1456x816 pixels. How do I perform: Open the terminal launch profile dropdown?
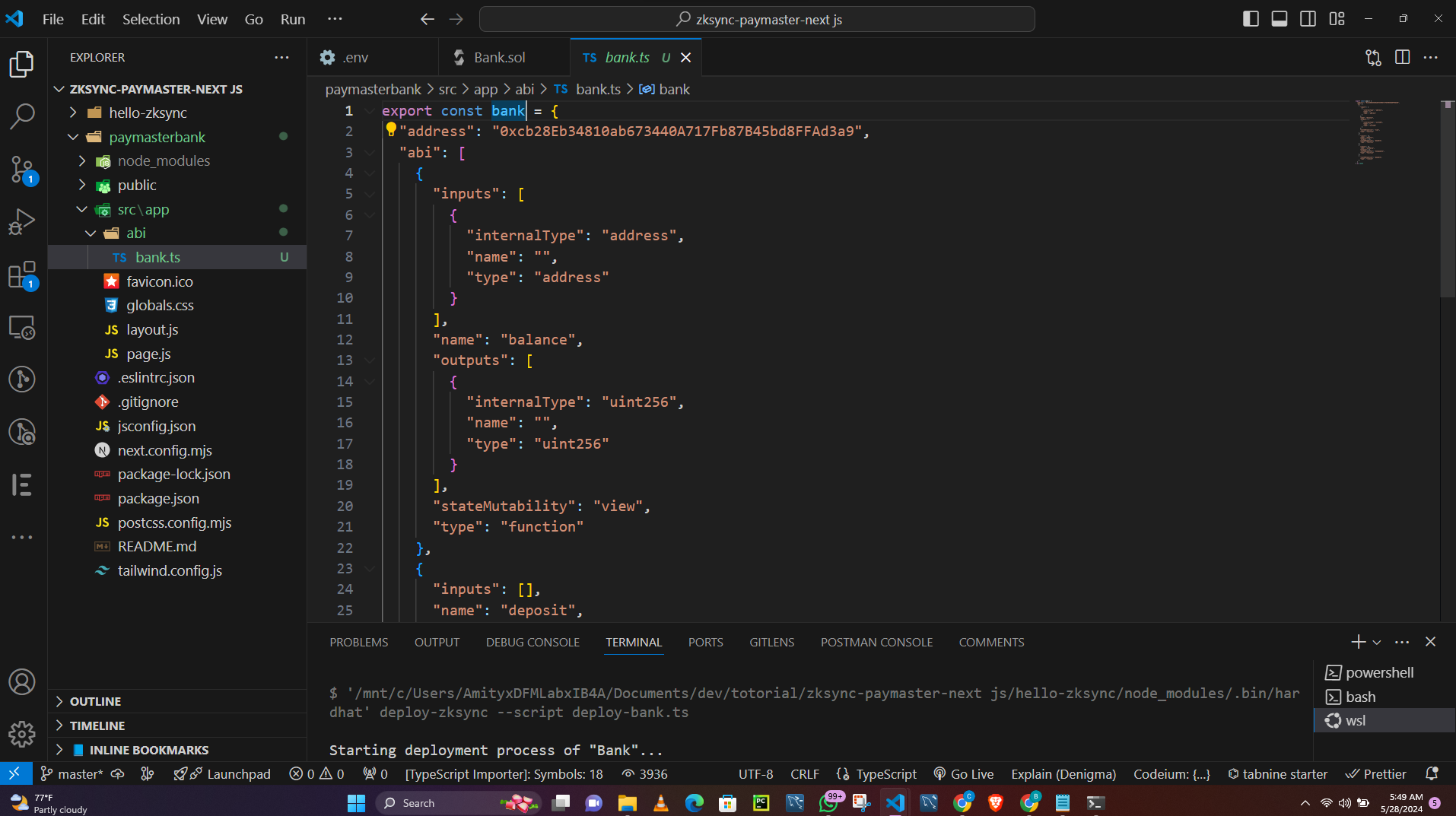[1378, 642]
